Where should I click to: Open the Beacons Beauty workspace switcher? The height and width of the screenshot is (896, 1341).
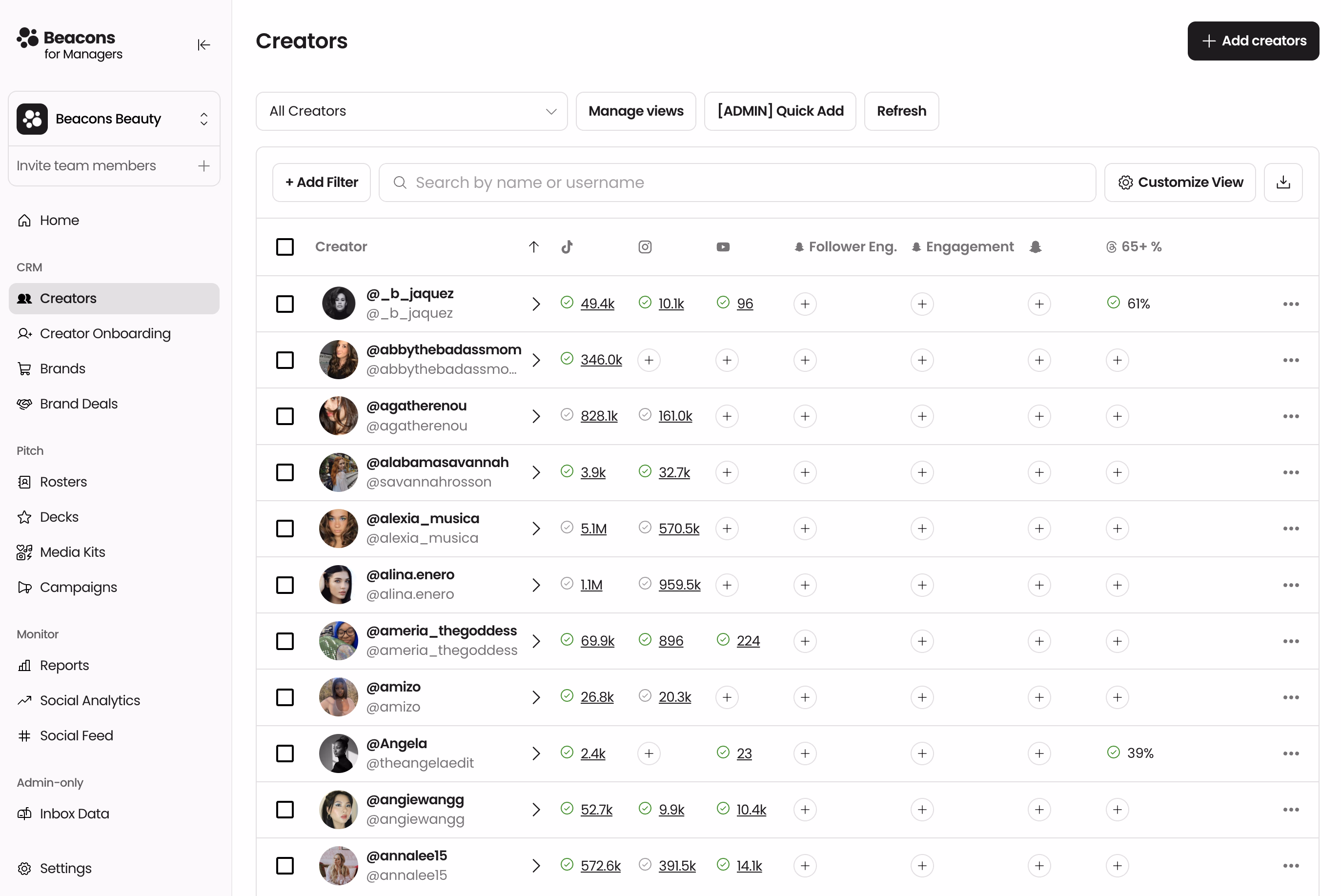[114, 118]
